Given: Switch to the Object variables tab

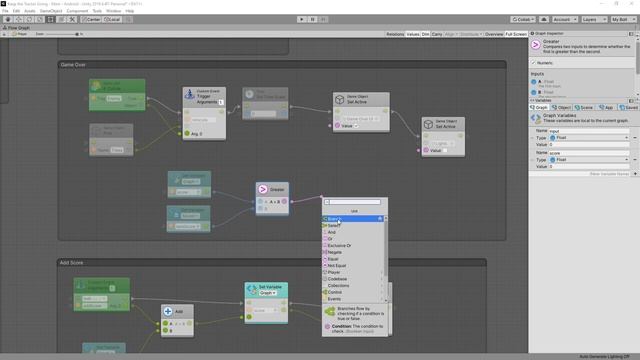Looking at the screenshot, I should 561,107.
